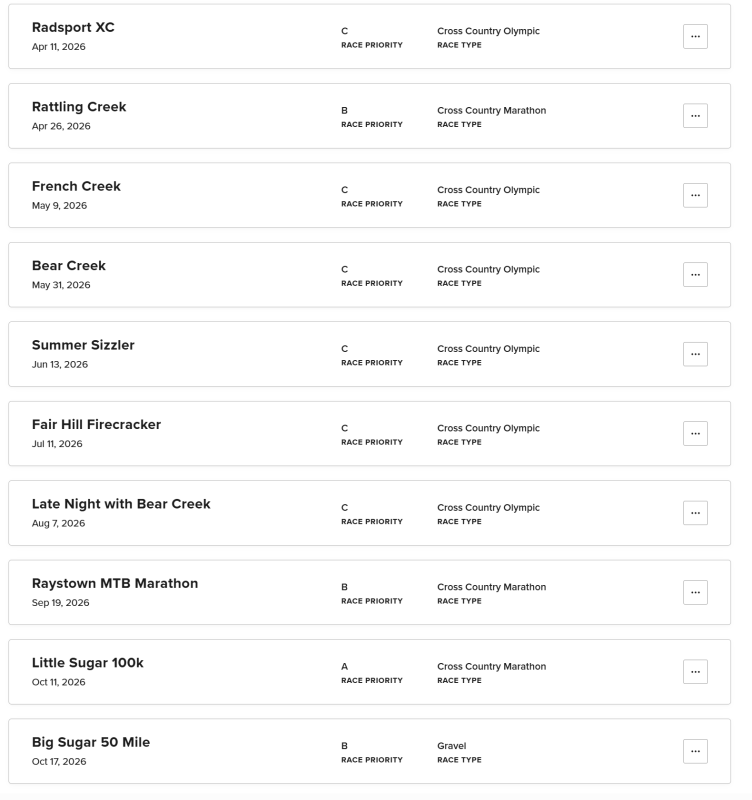The height and width of the screenshot is (800, 752).
Task: Click the three-dot button for French Creek
Action: tap(695, 195)
